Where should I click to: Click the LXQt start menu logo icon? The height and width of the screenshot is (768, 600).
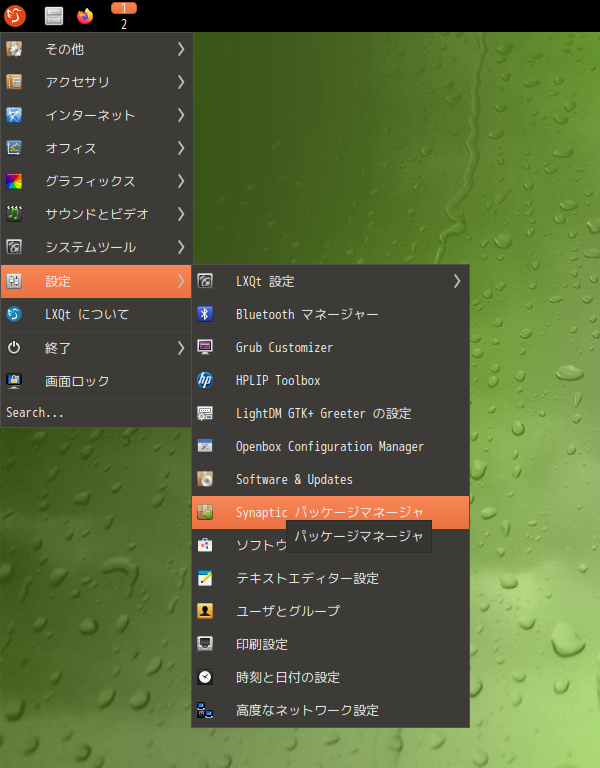pyautogui.click(x=15, y=16)
